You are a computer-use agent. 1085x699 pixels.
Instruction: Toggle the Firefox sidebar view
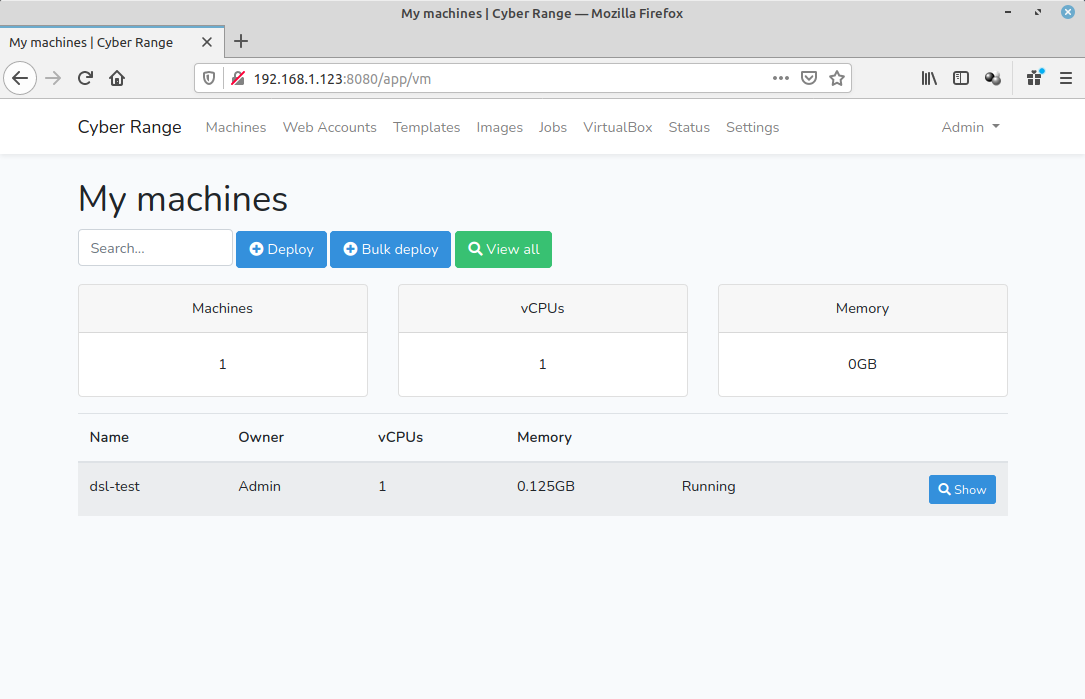click(960, 78)
